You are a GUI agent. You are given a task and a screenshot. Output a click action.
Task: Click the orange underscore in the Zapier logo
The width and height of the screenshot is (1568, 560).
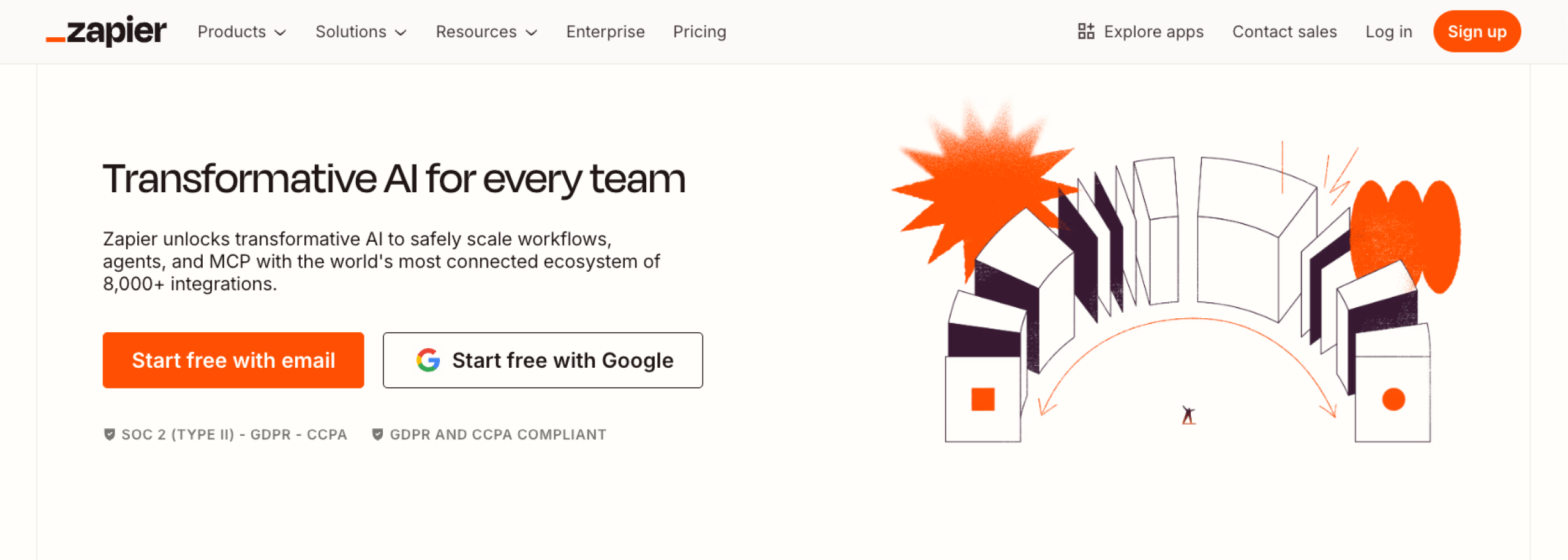pyautogui.click(x=55, y=40)
